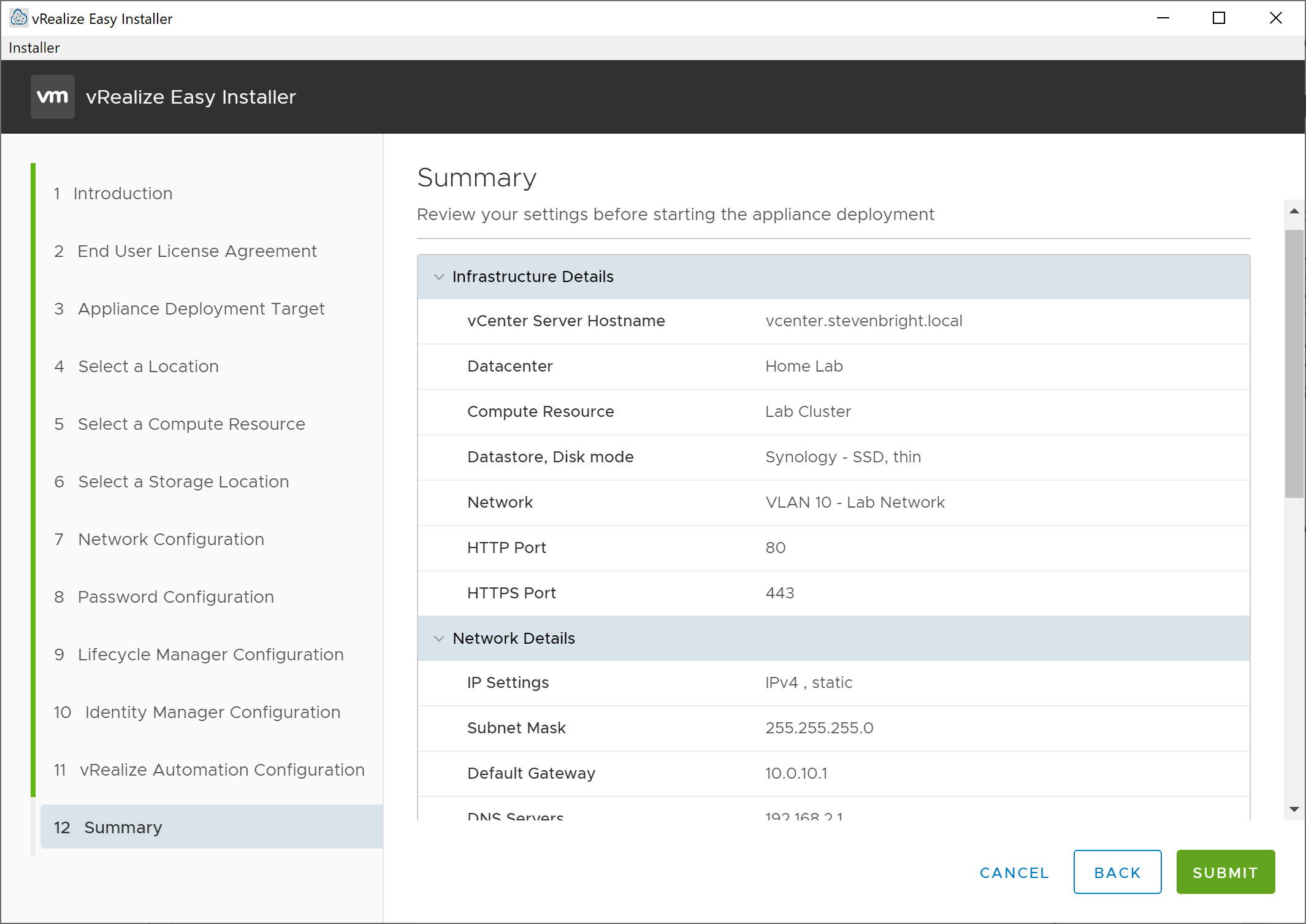Viewport: 1306px width, 924px height.
Task: Open Identity Manager Configuration step
Action: click(212, 712)
